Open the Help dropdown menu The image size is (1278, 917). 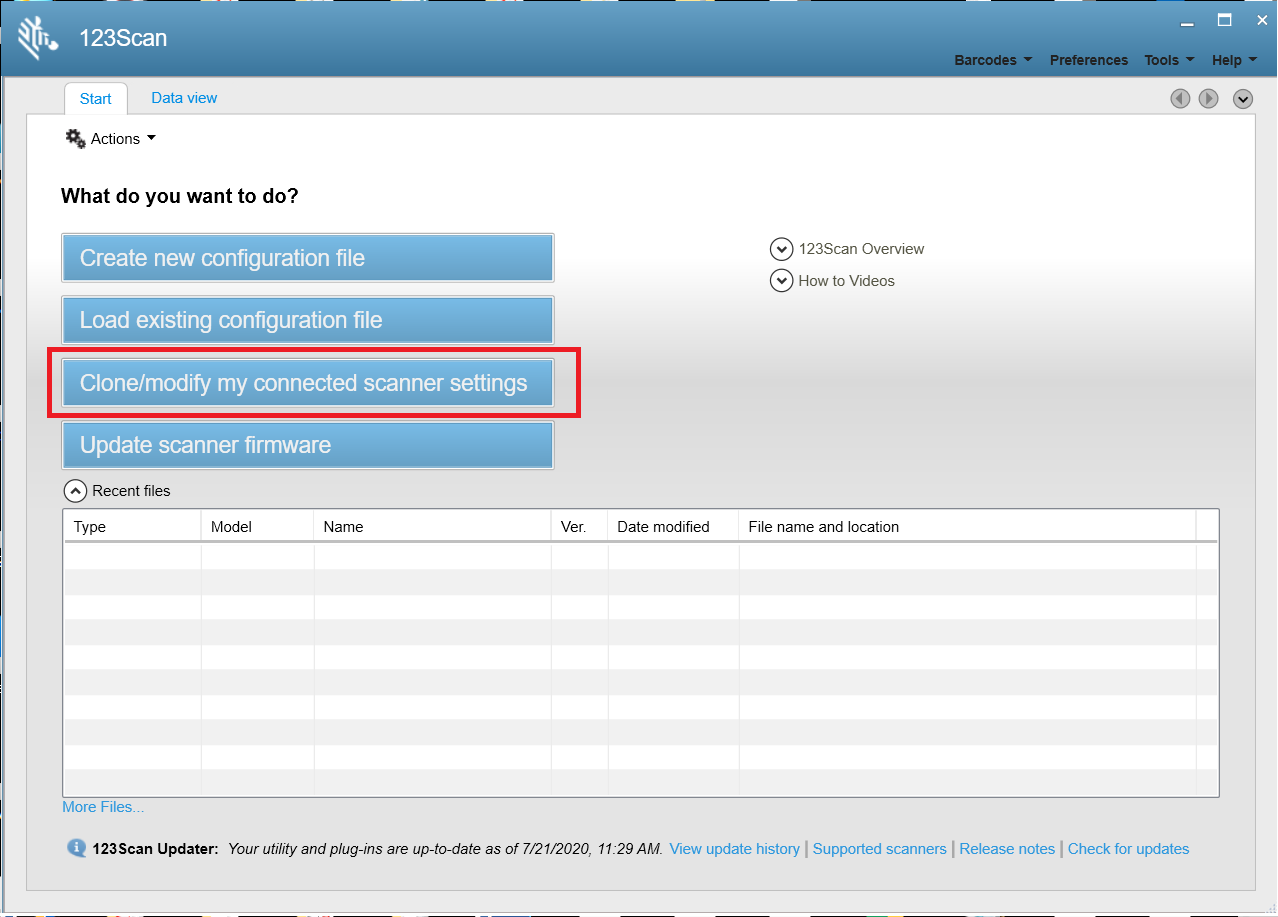point(1233,60)
